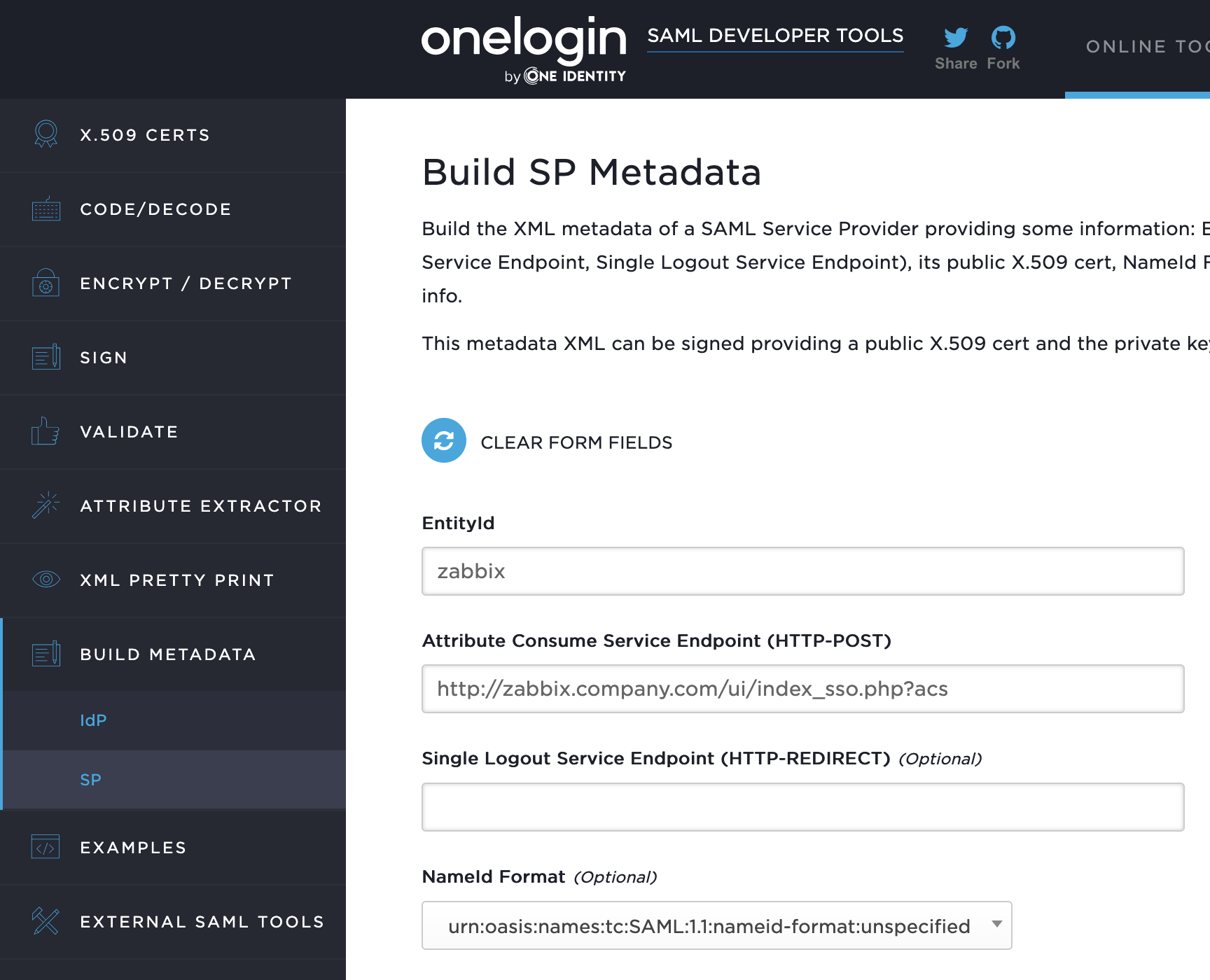Open the SIGN menu item
Viewport: 1210px width, 980px height.
point(173,358)
